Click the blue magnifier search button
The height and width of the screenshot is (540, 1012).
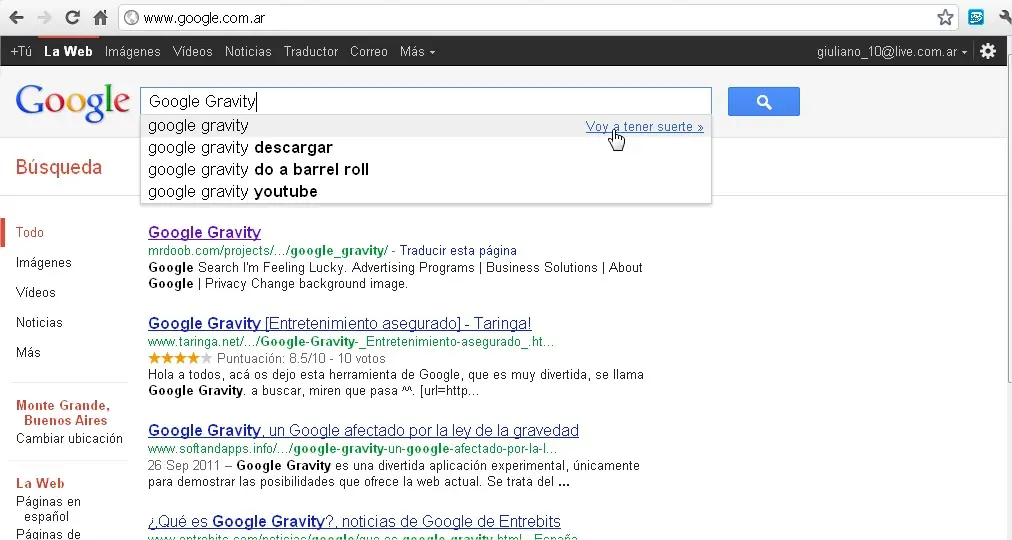click(764, 101)
